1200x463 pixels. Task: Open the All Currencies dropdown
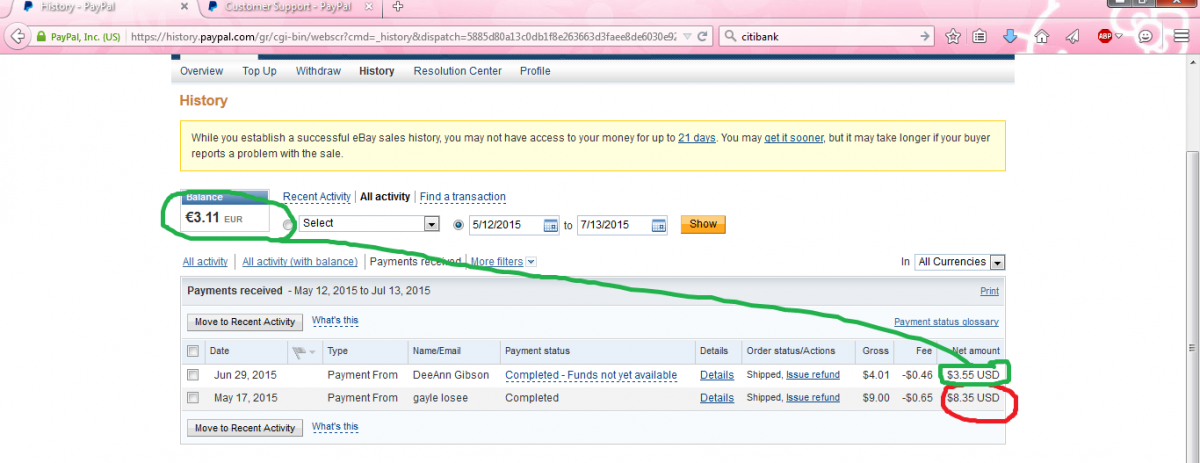click(x=959, y=262)
